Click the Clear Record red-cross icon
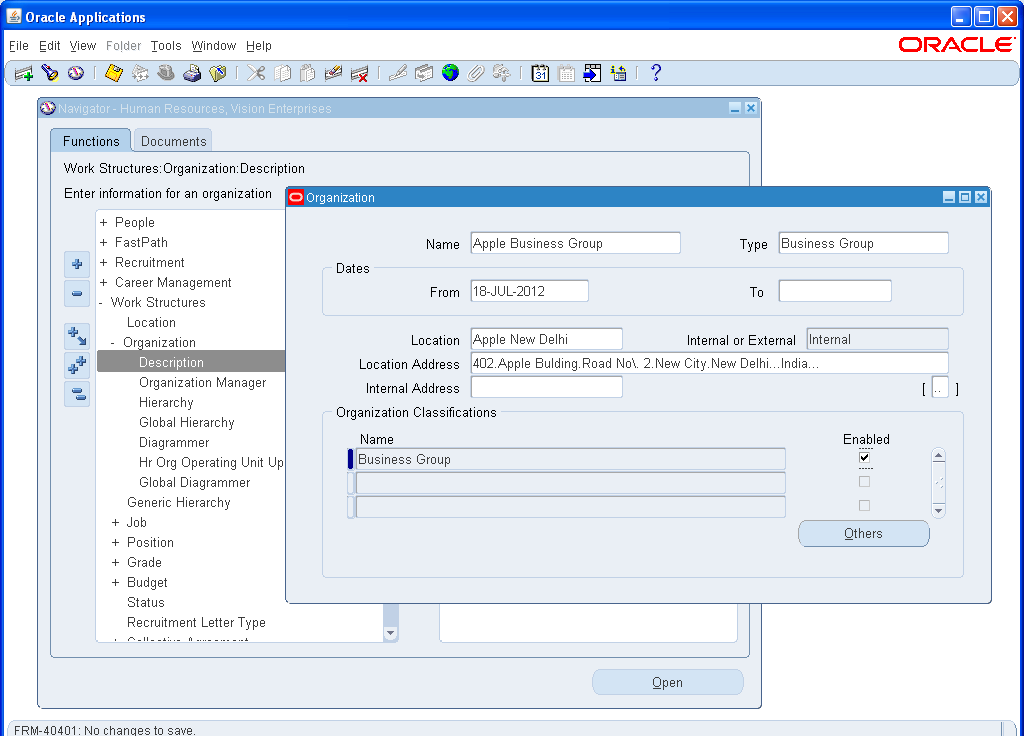This screenshot has width=1024, height=736. tap(360, 72)
